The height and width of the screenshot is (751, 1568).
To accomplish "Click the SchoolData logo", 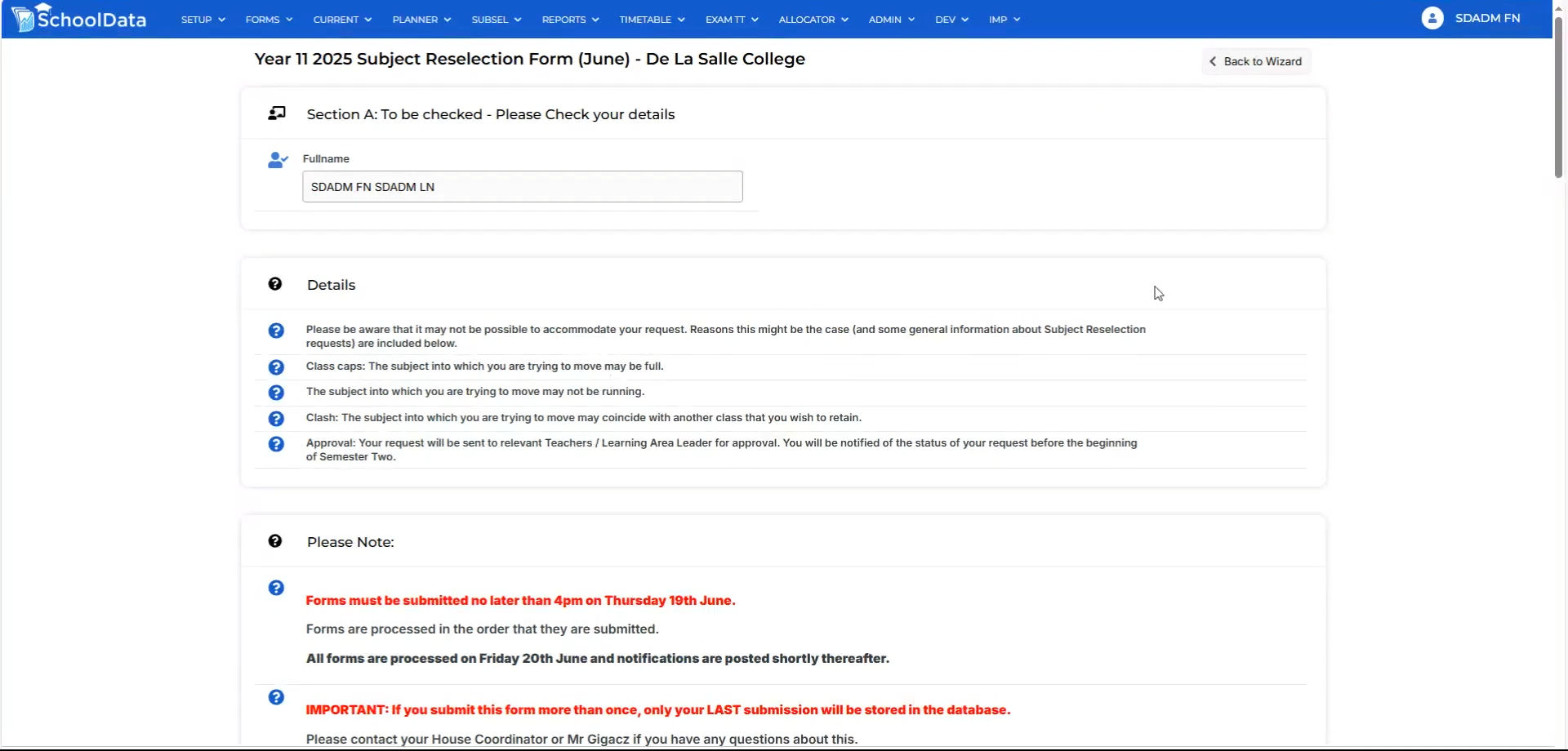I will pos(79,18).
